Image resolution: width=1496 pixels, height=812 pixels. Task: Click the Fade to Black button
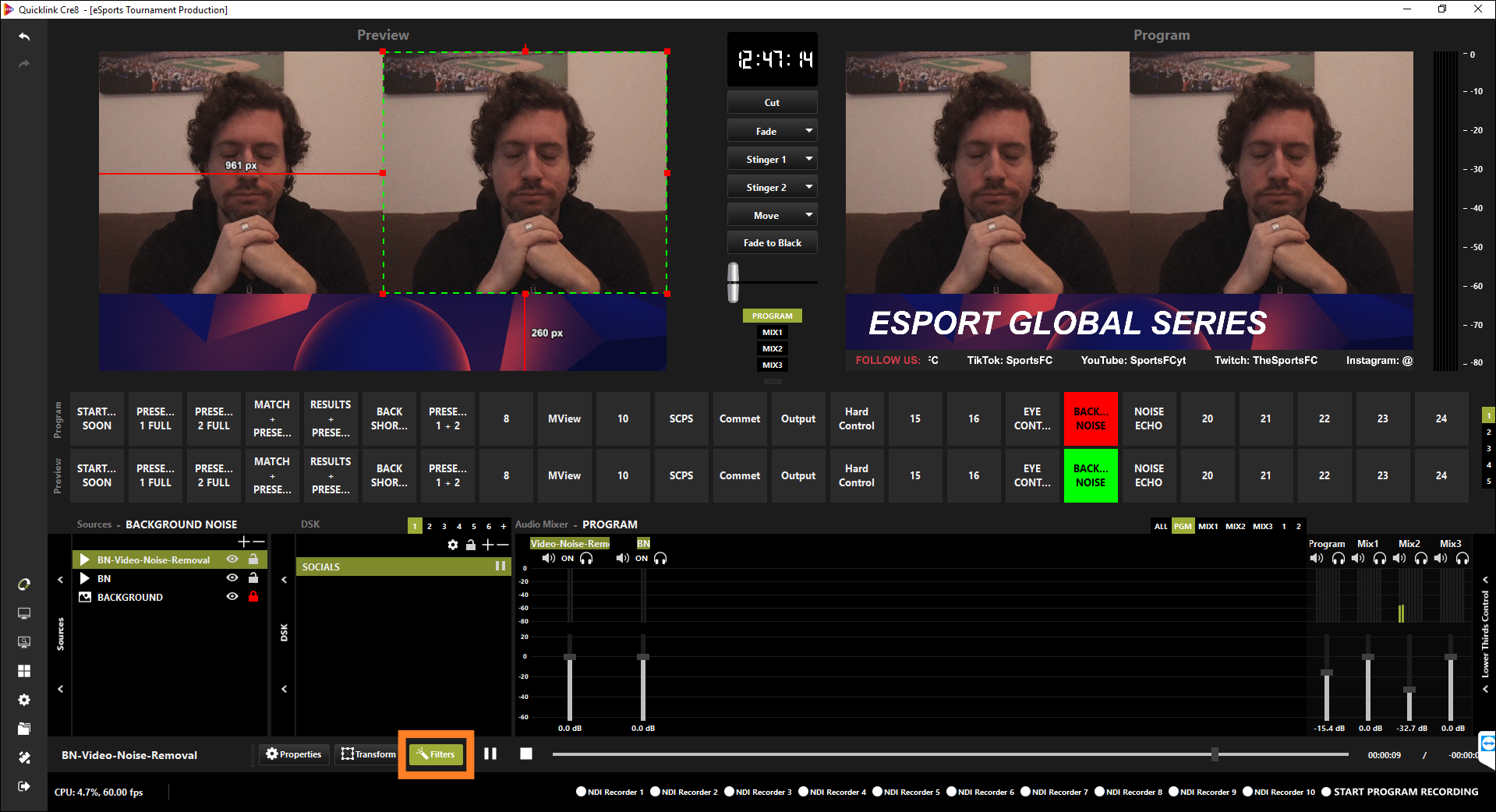[773, 242]
